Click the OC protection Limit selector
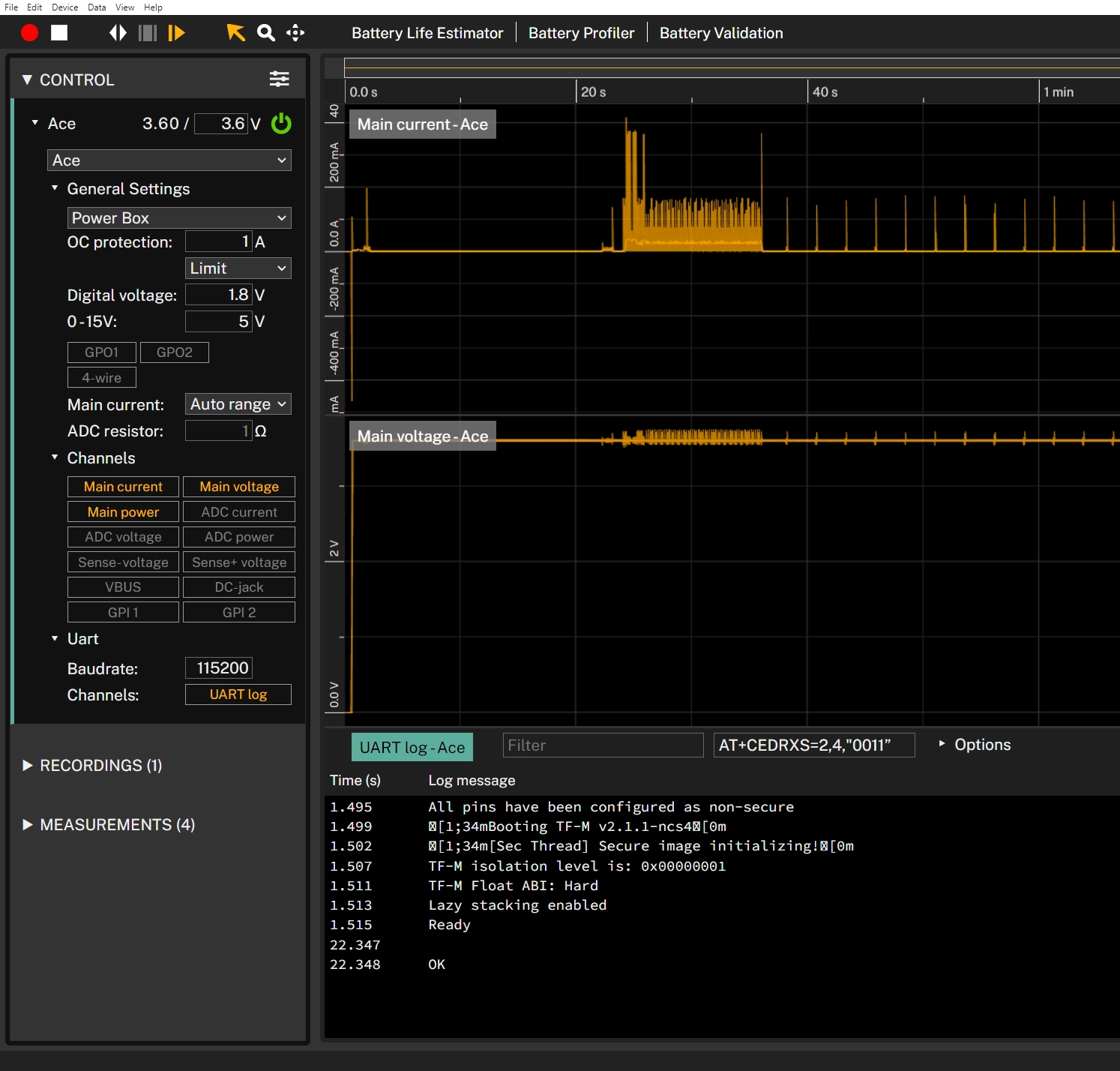The height and width of the screenshot is (1071, 1120). click(238, 268)
